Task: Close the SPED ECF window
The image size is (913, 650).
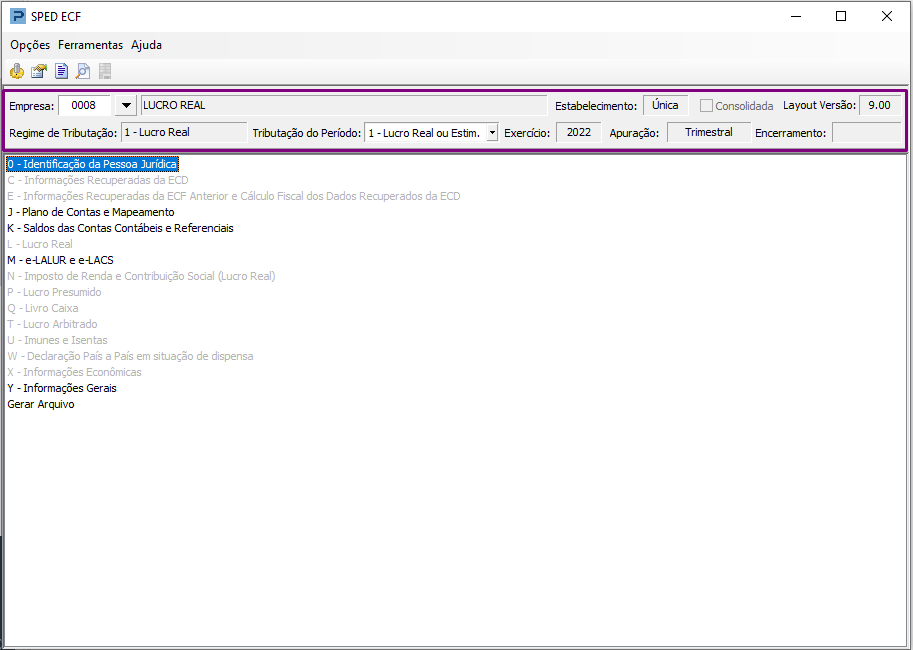Action: (887, 16)
